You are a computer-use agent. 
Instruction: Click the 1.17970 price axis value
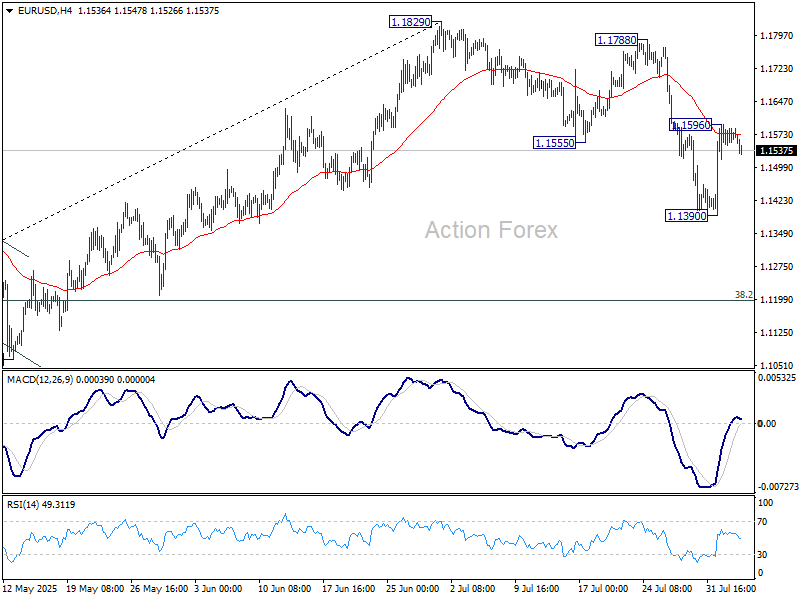pos(777,36)
